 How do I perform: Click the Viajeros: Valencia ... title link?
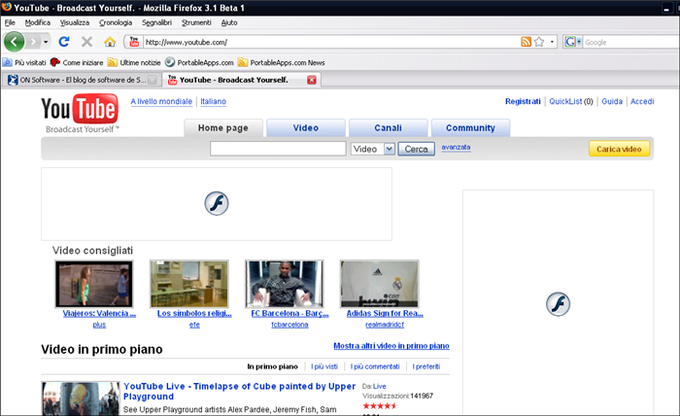[x=99, y=313]
